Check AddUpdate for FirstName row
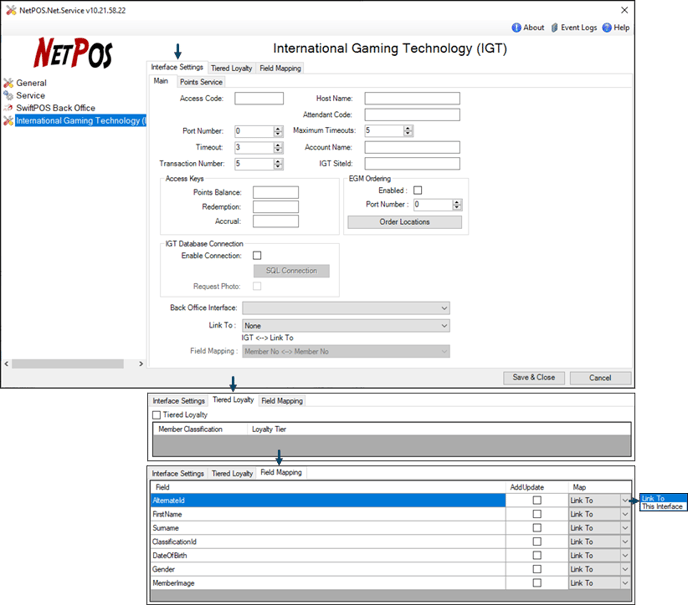This screenshot has height=605, width=688. pyautogui.click(x=537, y=514)
